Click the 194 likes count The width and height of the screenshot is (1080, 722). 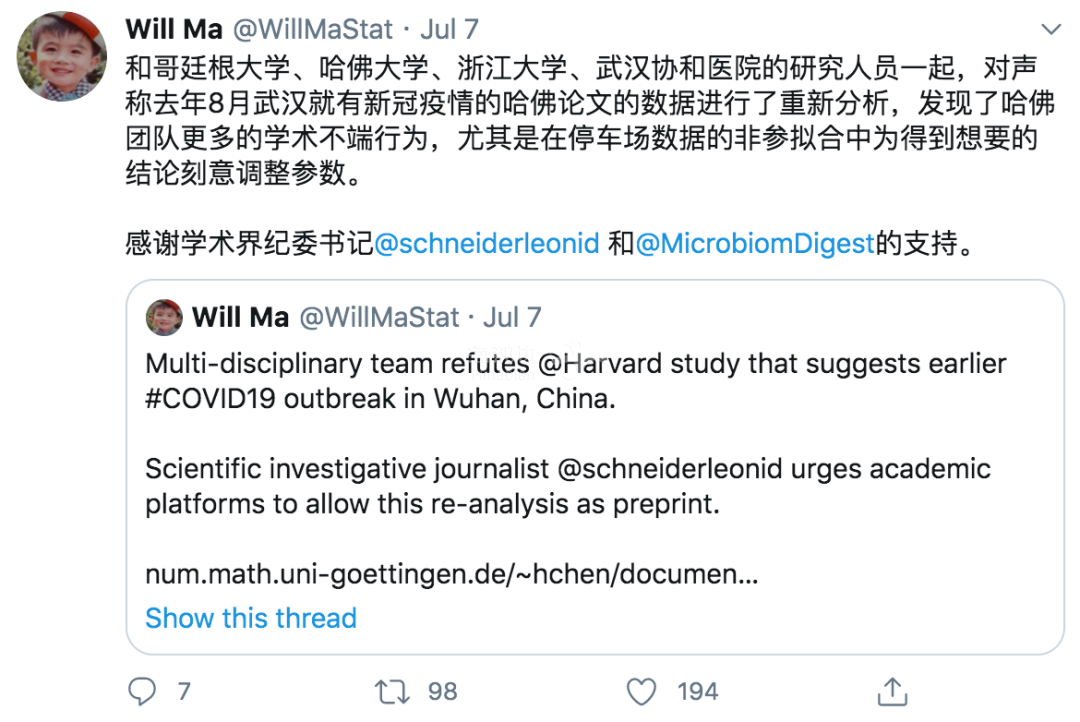click(696, 691)
